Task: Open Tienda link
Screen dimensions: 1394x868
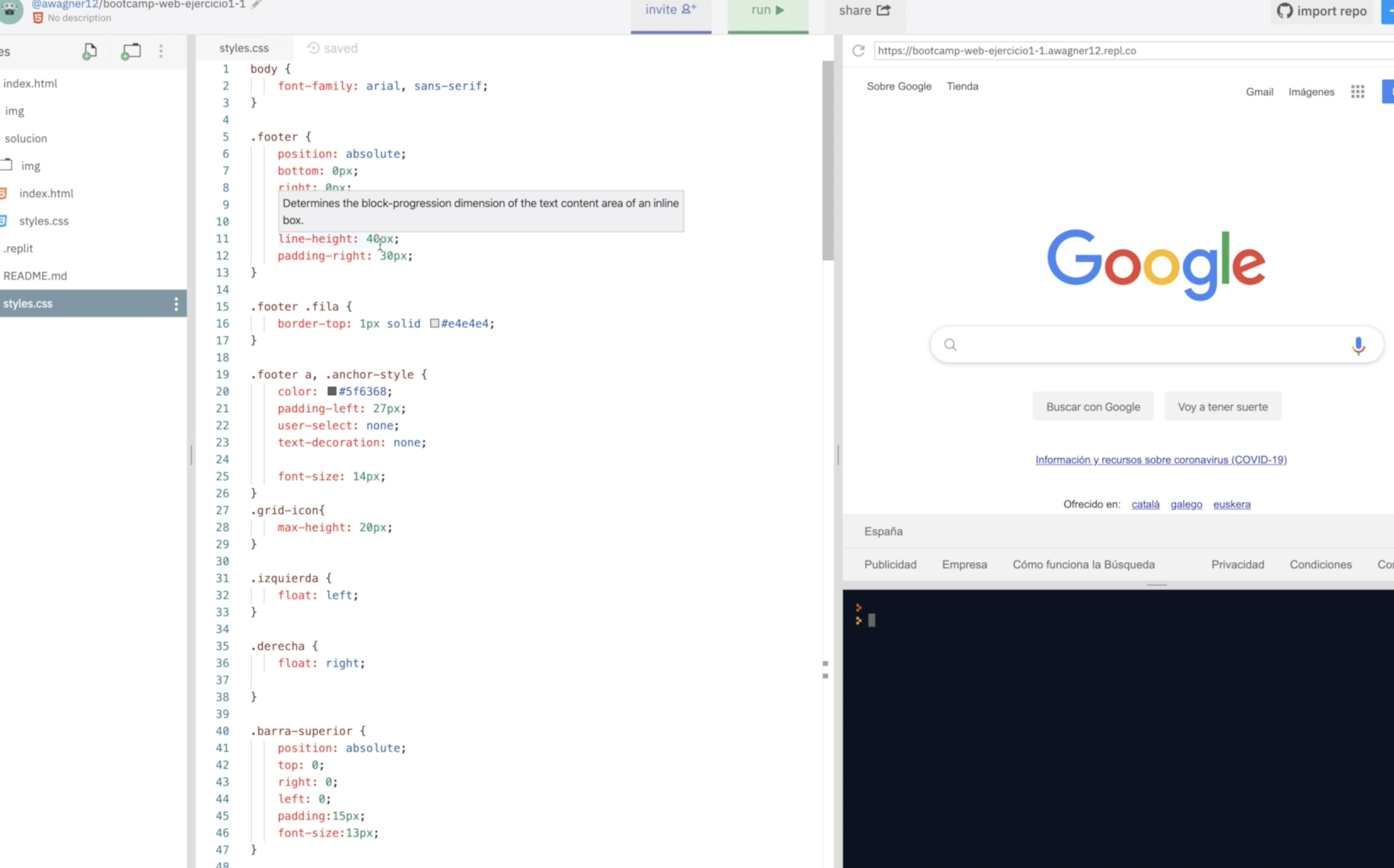Action: tap(962, 86)
